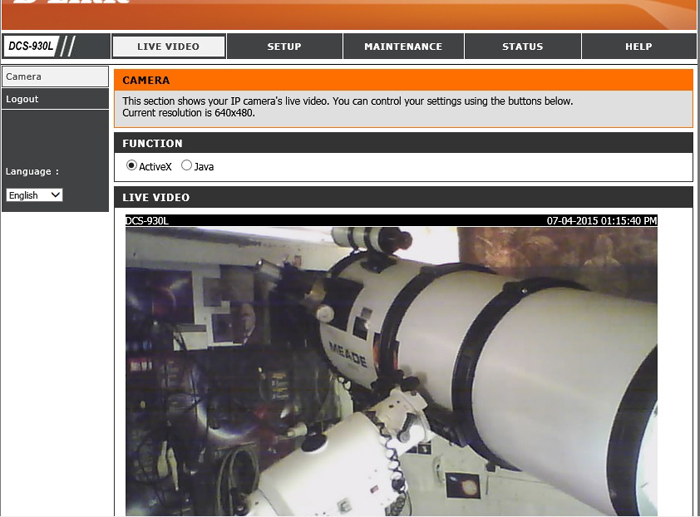Viewport: 700px width, 517px height.
Task: Choose the Java radio button
Action: 186,166
